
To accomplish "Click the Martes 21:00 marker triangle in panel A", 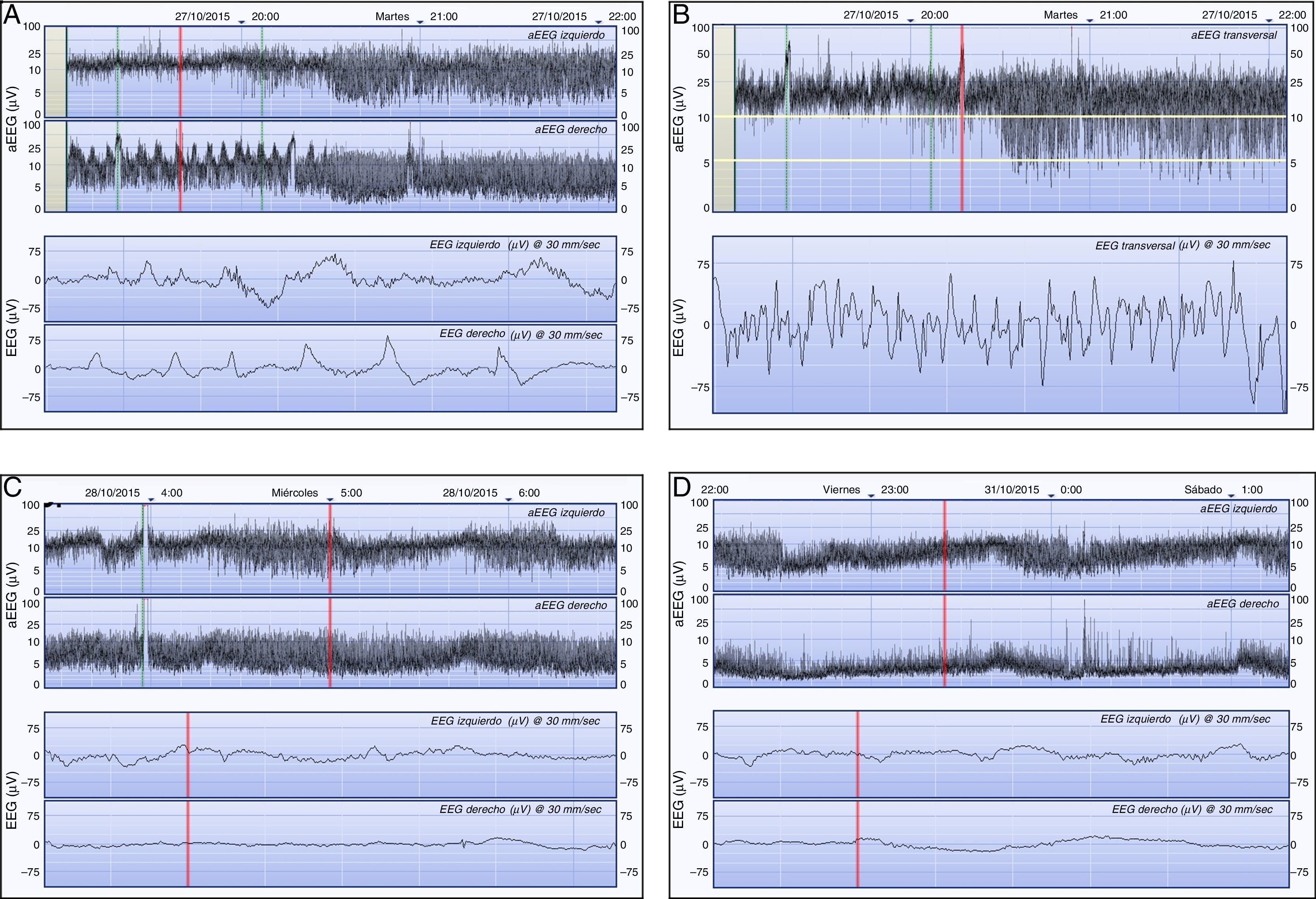I will click(x=420, y=22).
